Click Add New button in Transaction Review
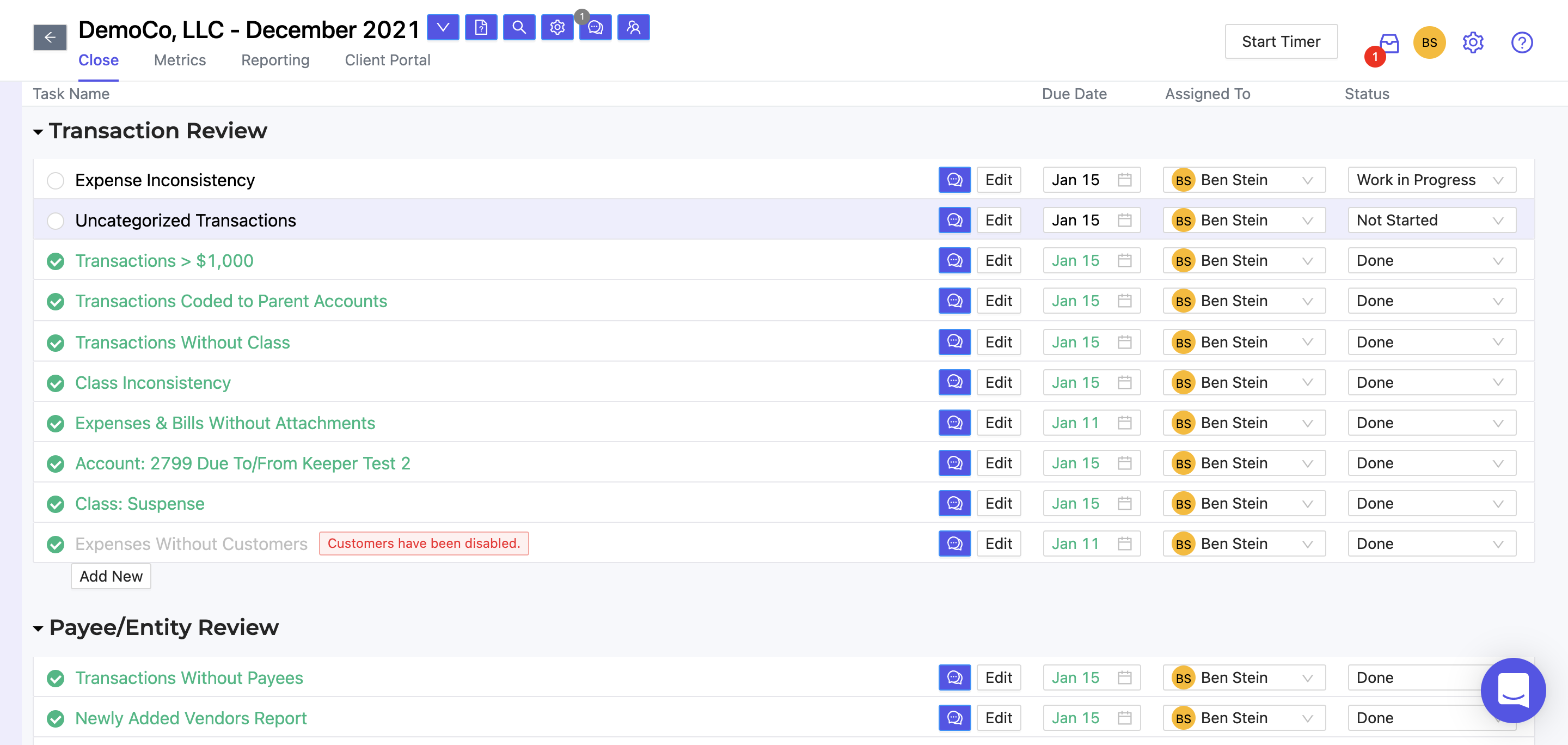 click(109, 576)
